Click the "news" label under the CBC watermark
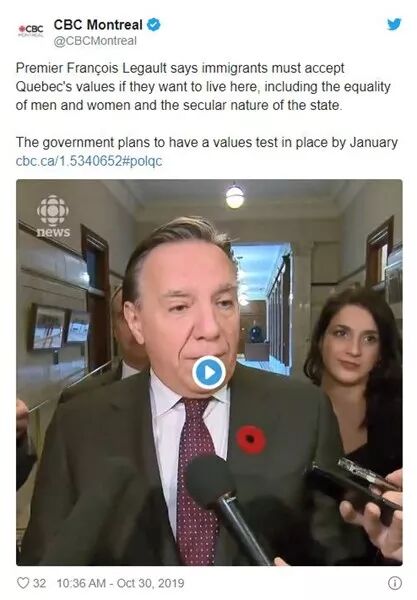 pyautogui.click(x=53, y=232)
